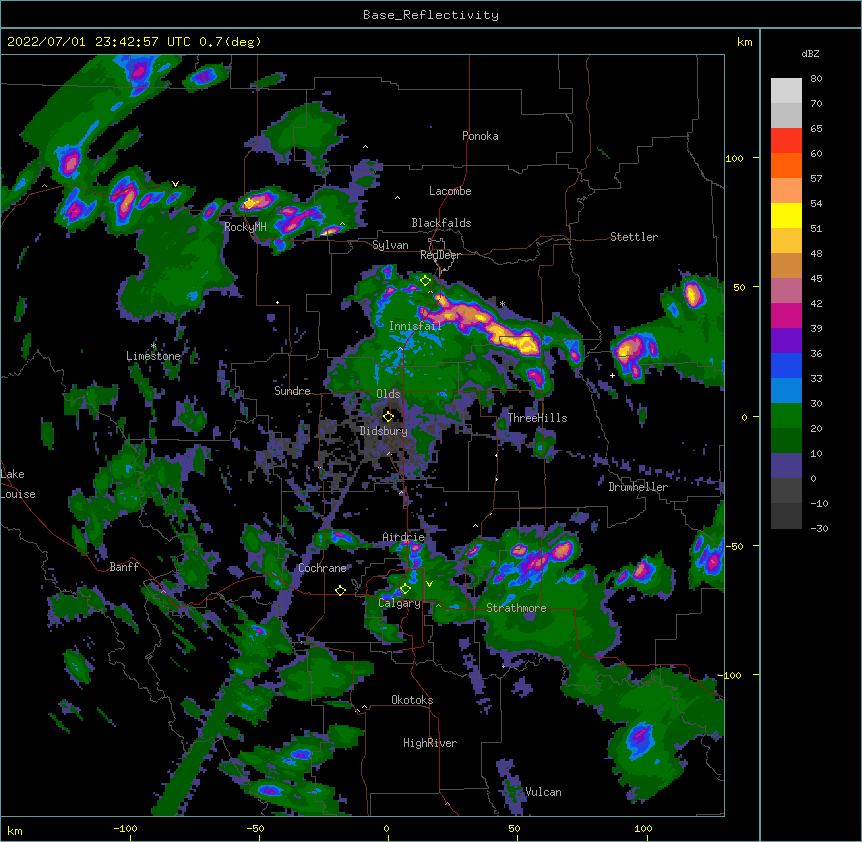Viewport: 862px width, 842px height.
Task: Click the yellow V marker northwest of RockyMH
Action: 175,184
